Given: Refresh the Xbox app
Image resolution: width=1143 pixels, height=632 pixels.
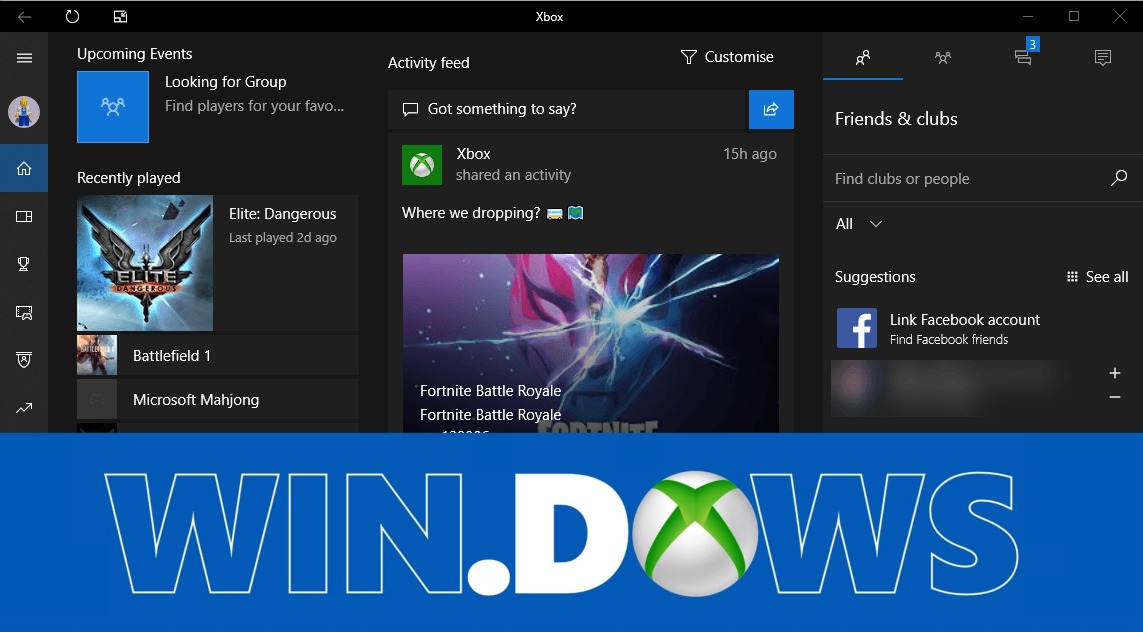Looking at the screenshot, I should click(72, 16).
